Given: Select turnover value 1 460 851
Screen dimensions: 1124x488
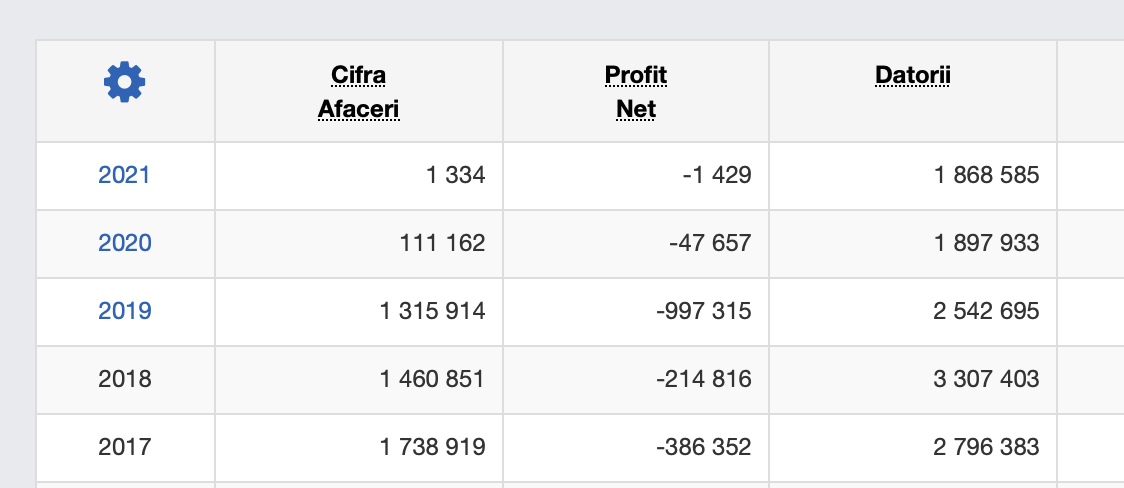Looking at the screenshot, I should 432,379.
